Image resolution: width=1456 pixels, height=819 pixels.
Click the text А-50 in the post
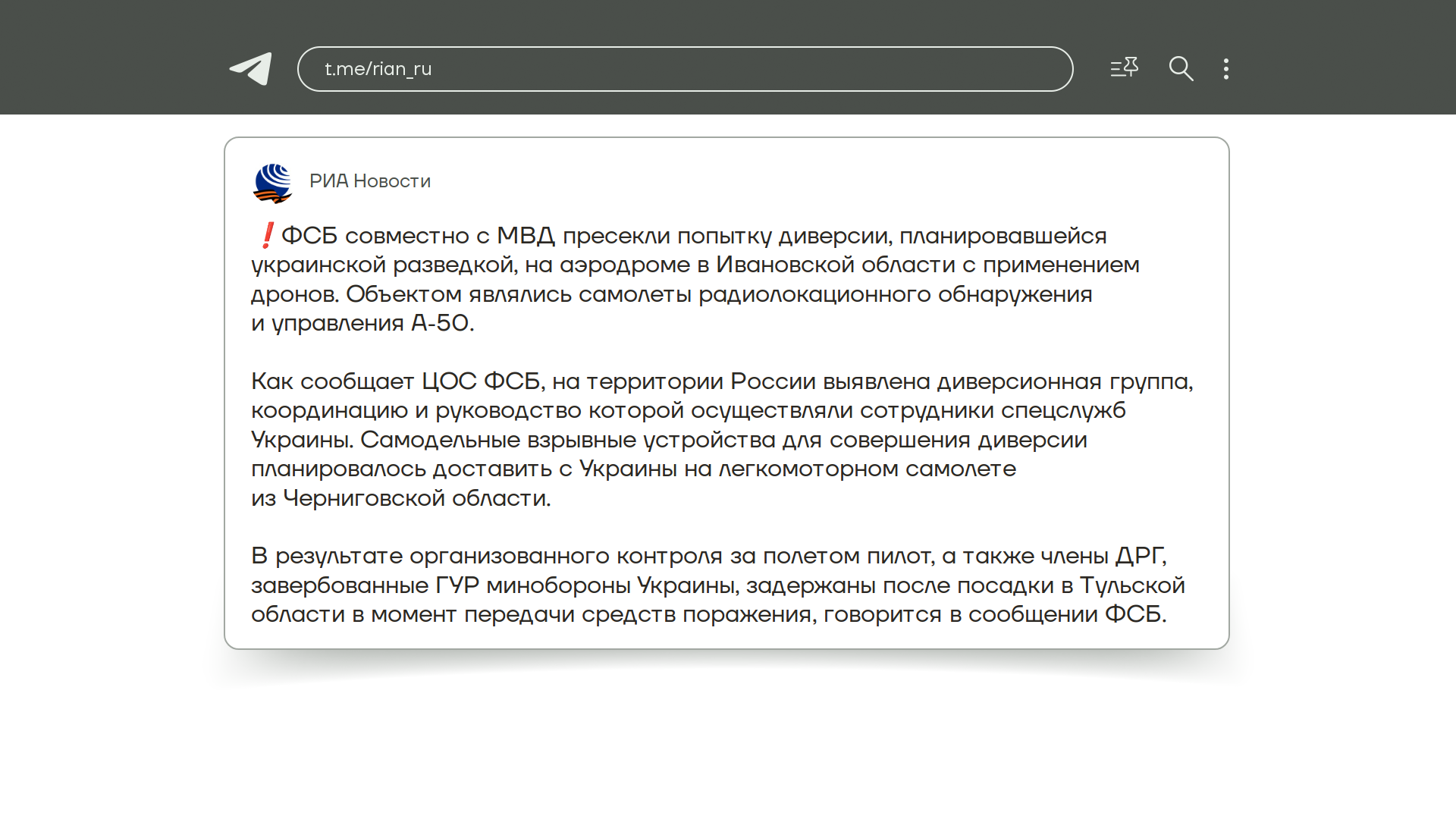pos(441,323)
